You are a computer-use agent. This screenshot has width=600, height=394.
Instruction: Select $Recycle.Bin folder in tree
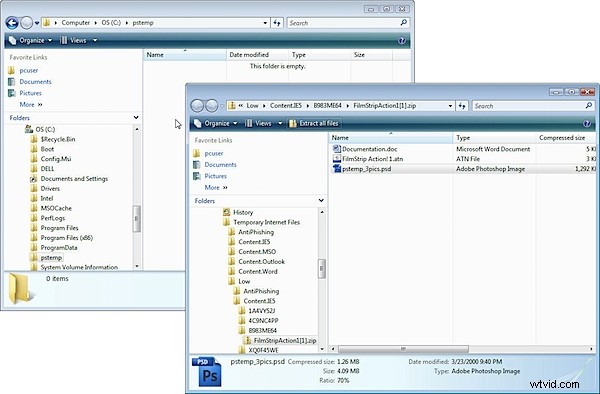click(58, 139)
